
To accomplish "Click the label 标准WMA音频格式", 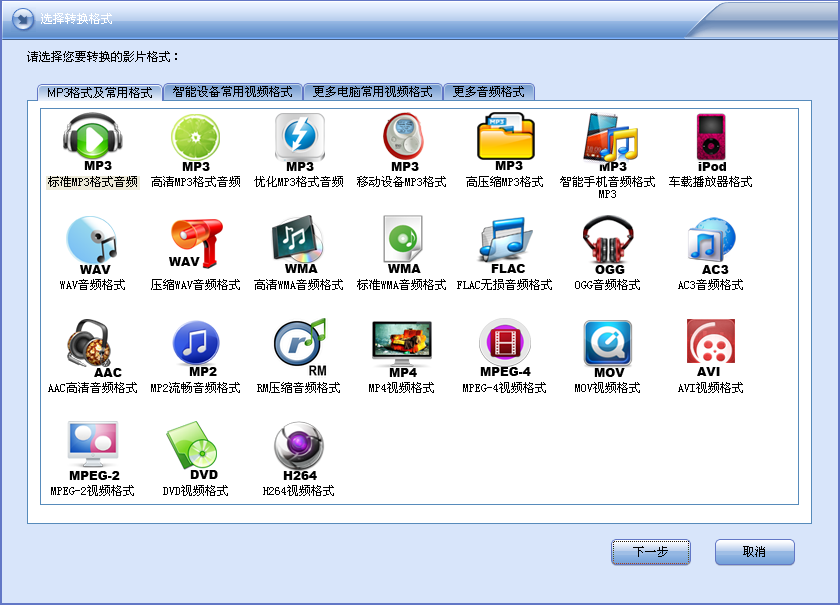I will (401, 285).
